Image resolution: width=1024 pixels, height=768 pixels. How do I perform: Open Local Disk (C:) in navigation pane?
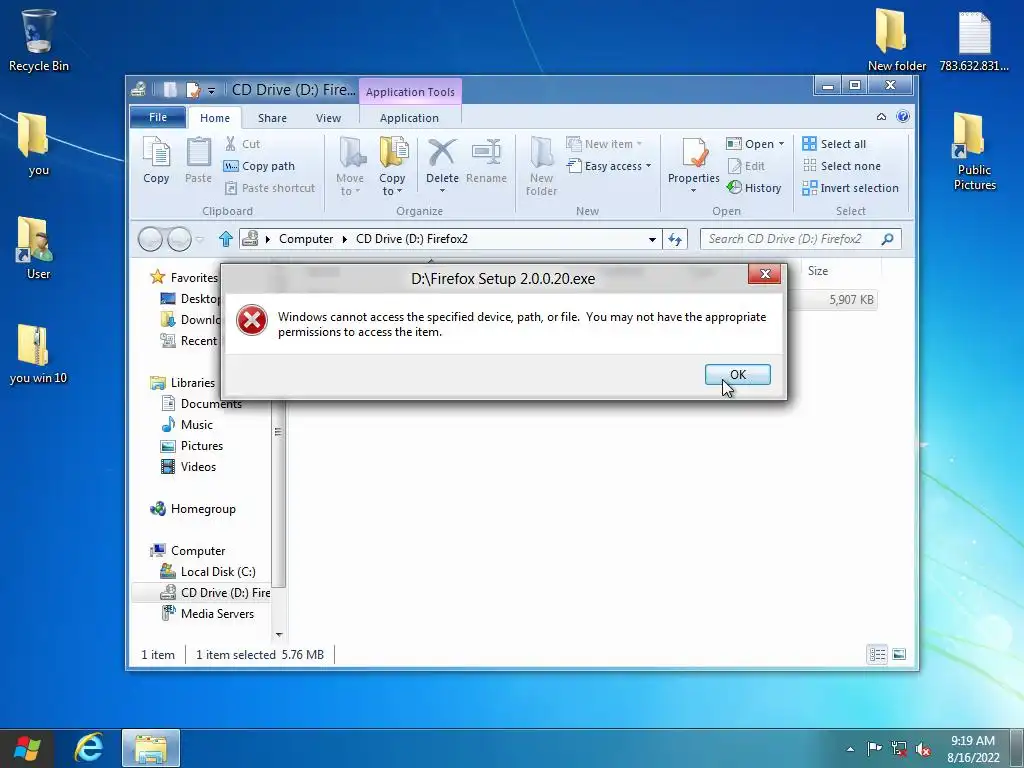coord(209,571)
